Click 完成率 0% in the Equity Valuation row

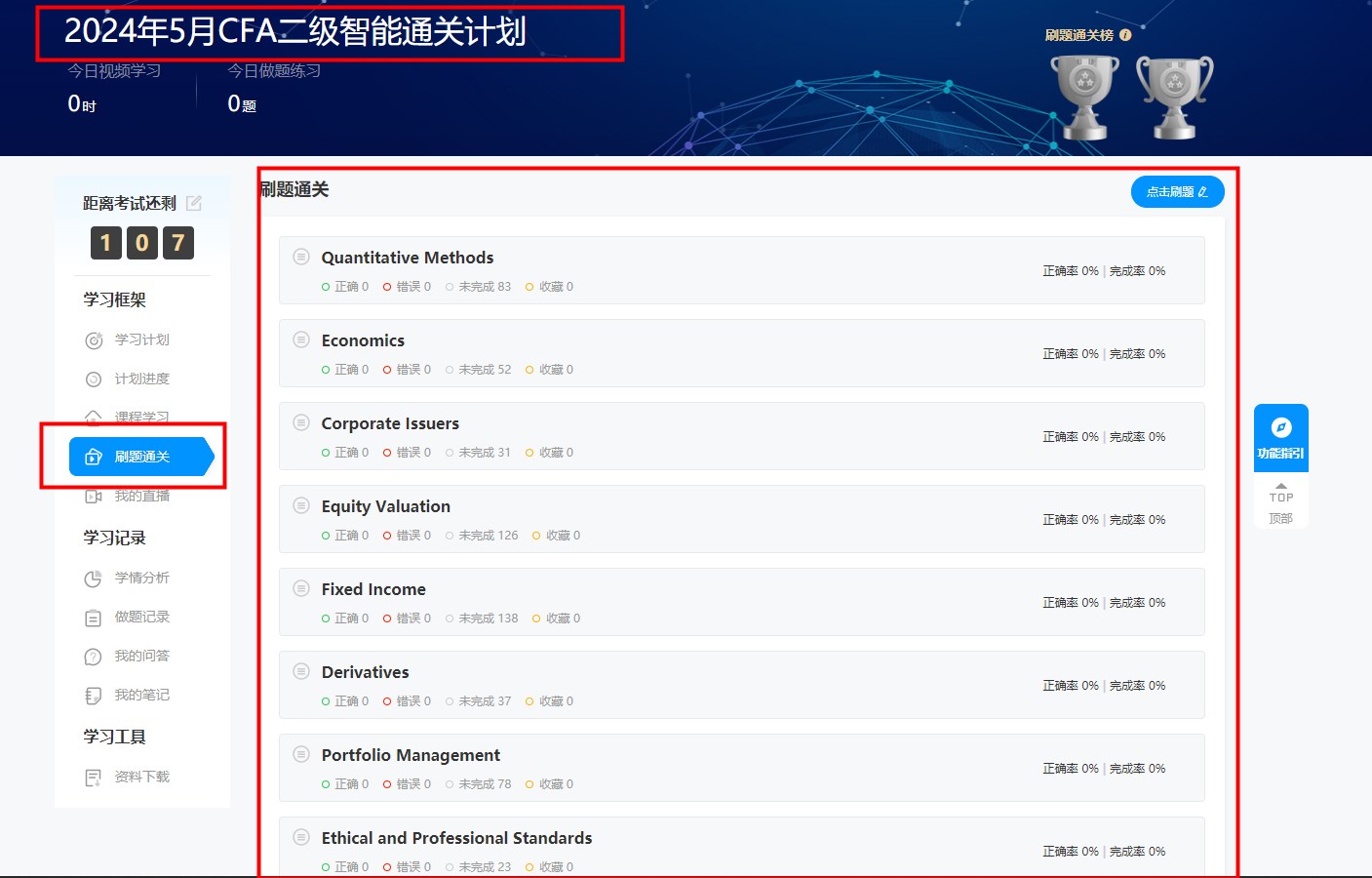coord(1138,520)
